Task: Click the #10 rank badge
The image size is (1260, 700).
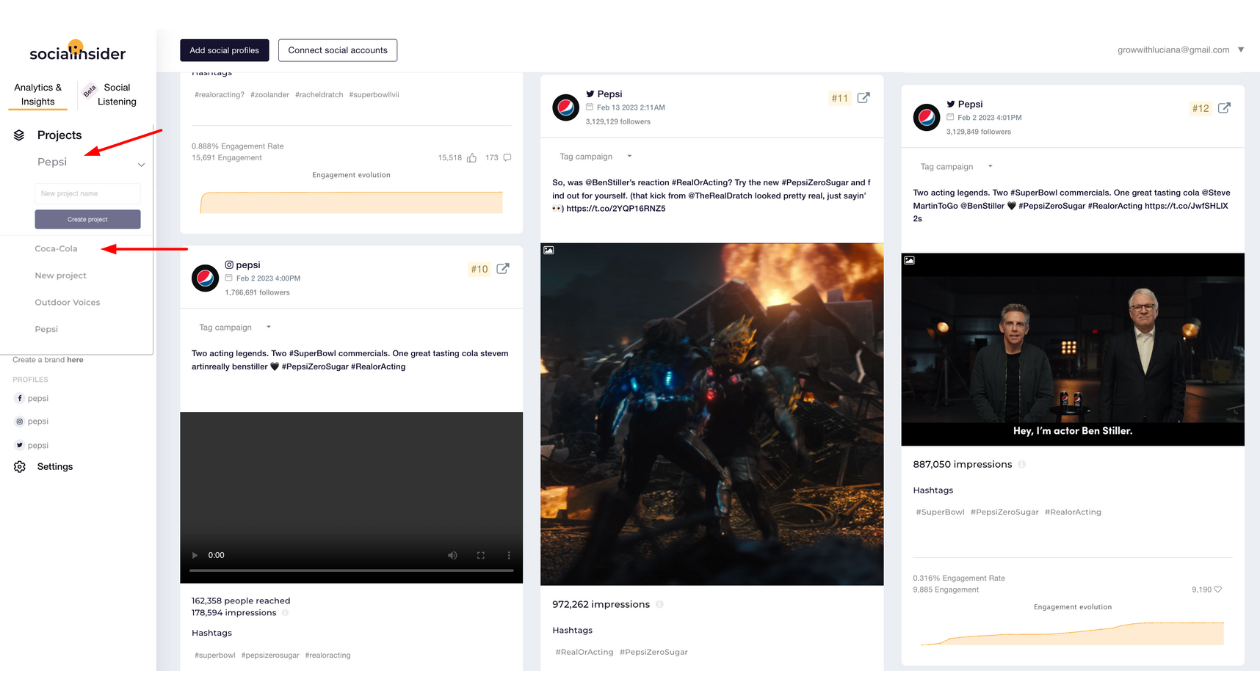Action: (479, 269)
